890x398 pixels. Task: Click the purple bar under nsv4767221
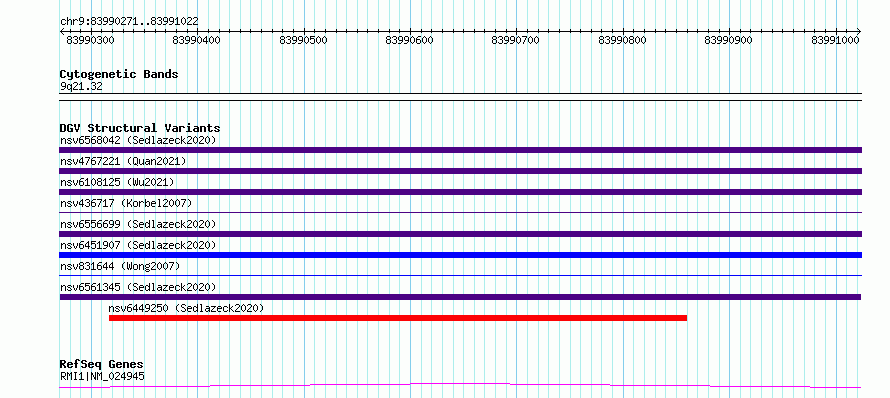click(x=460, y=171)
